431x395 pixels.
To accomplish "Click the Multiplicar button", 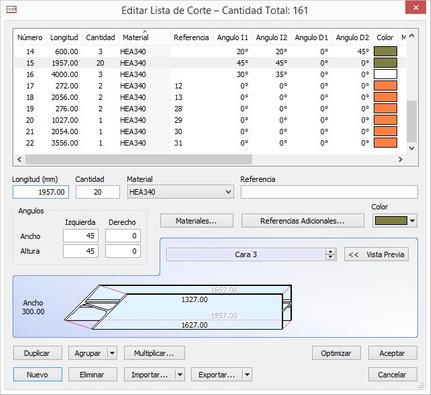I will [154, 353].
